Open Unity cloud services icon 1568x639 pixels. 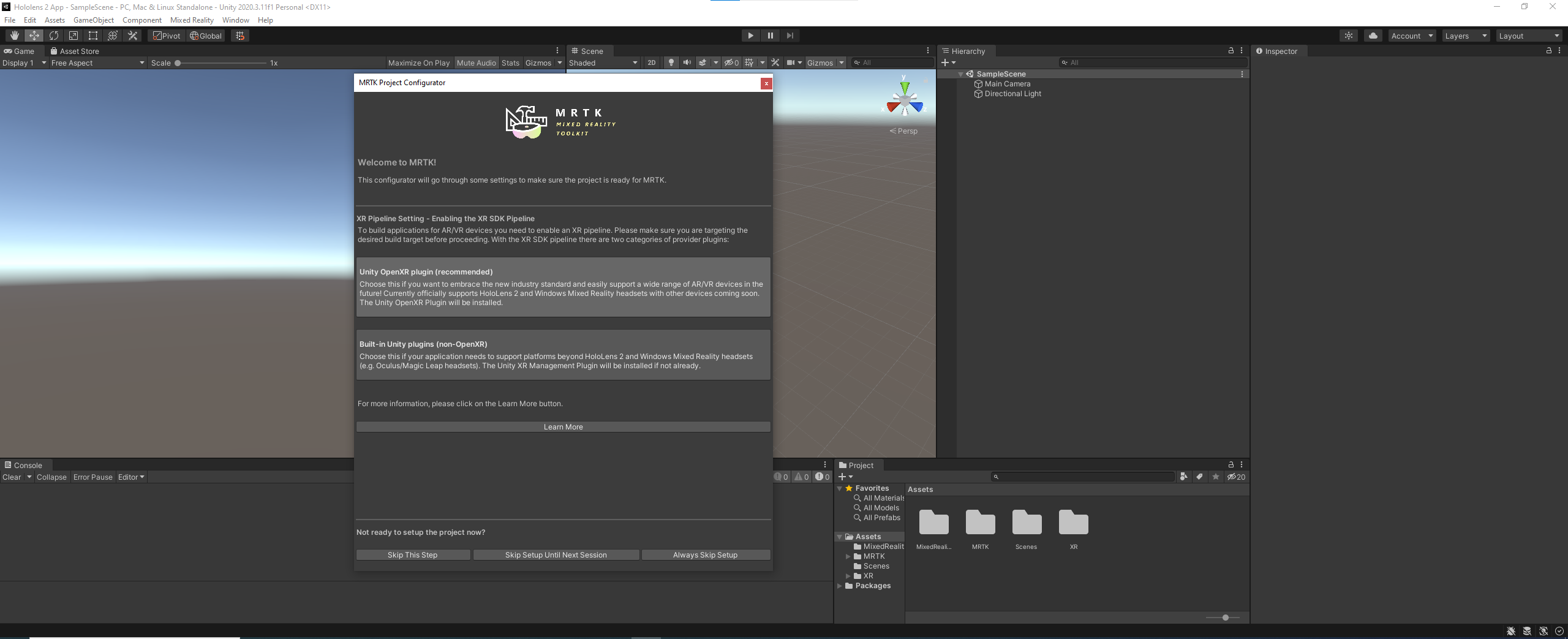point(1373,36)
